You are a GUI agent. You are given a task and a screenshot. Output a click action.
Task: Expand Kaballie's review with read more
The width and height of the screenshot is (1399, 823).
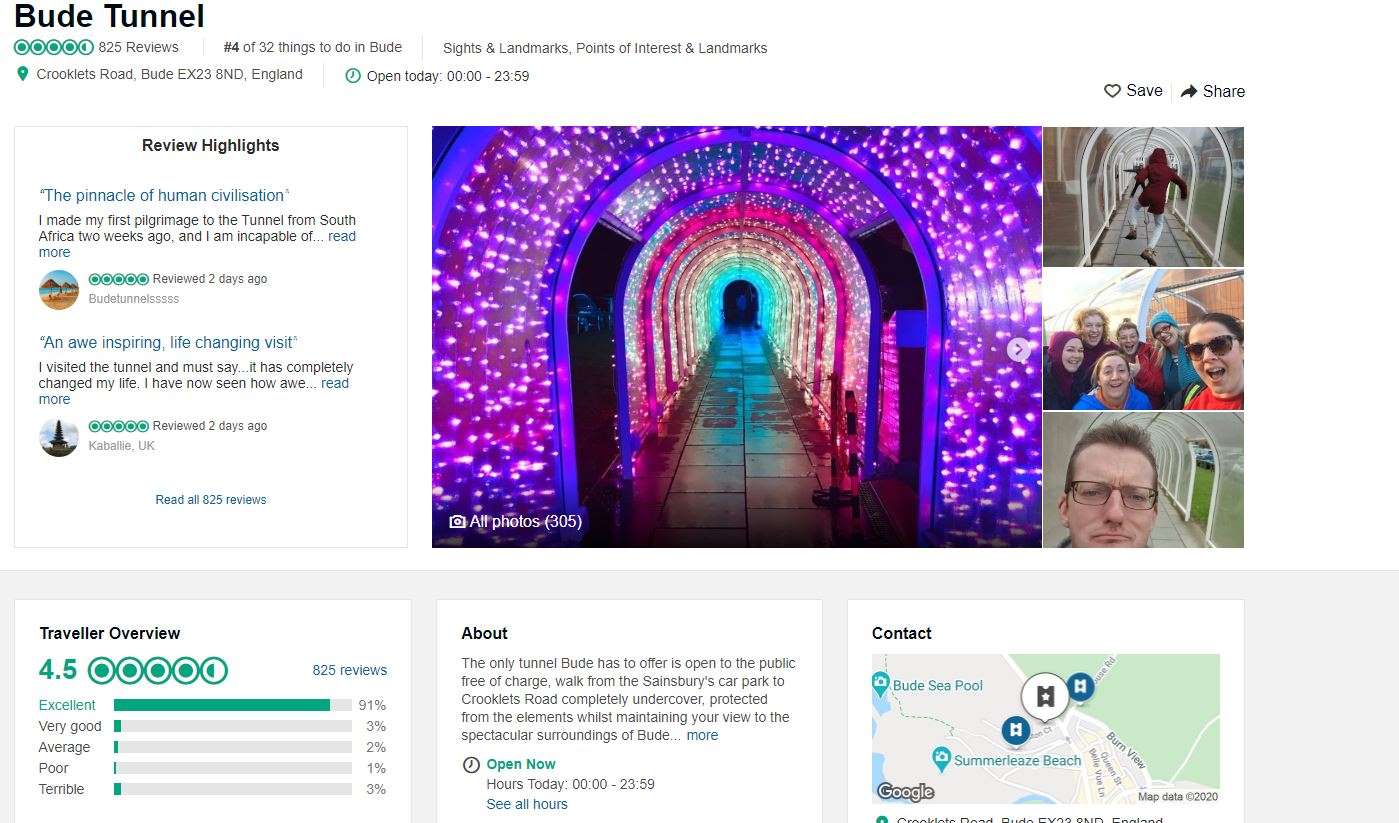[x=335, y=383]
